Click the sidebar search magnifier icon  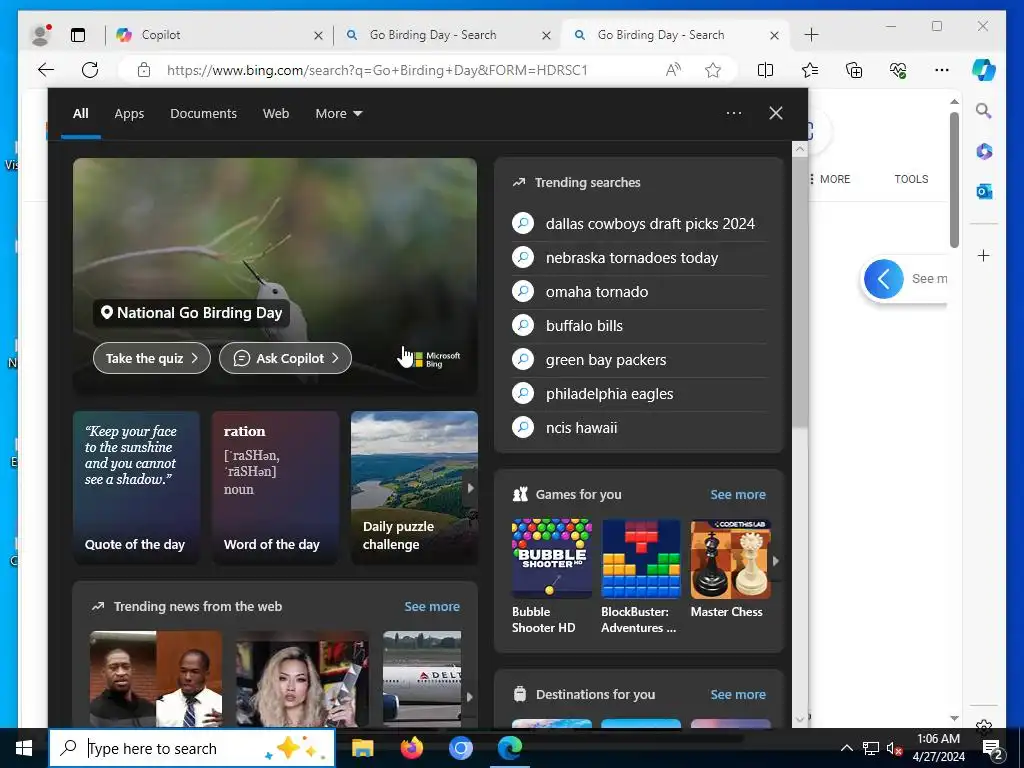tap(984, 111)
